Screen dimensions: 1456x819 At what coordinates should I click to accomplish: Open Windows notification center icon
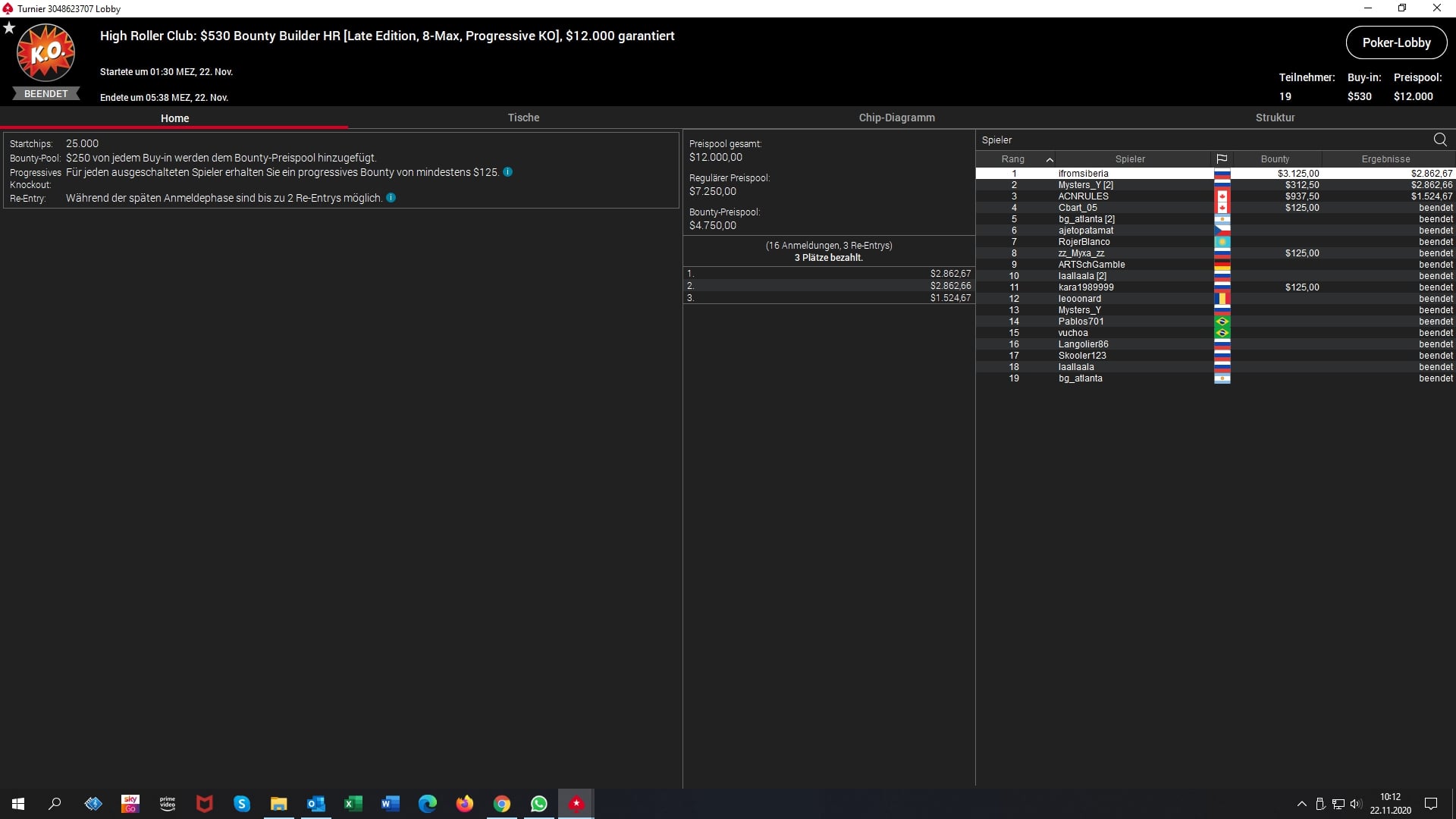coord(1431,804)
